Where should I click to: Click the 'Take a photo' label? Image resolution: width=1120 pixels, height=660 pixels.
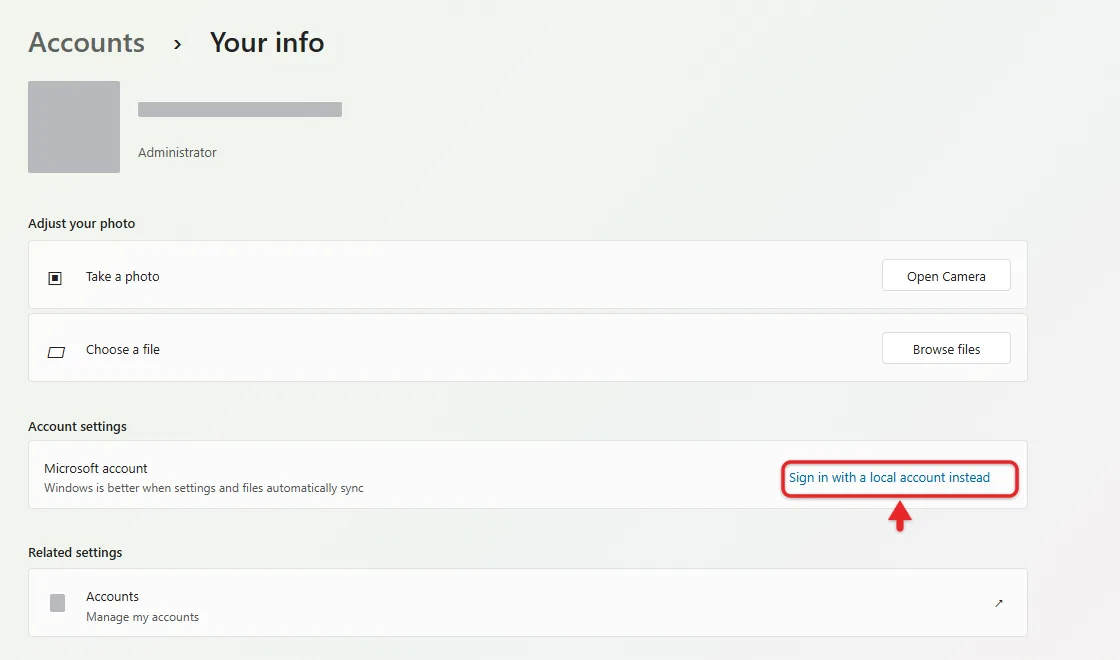point(123,276)
